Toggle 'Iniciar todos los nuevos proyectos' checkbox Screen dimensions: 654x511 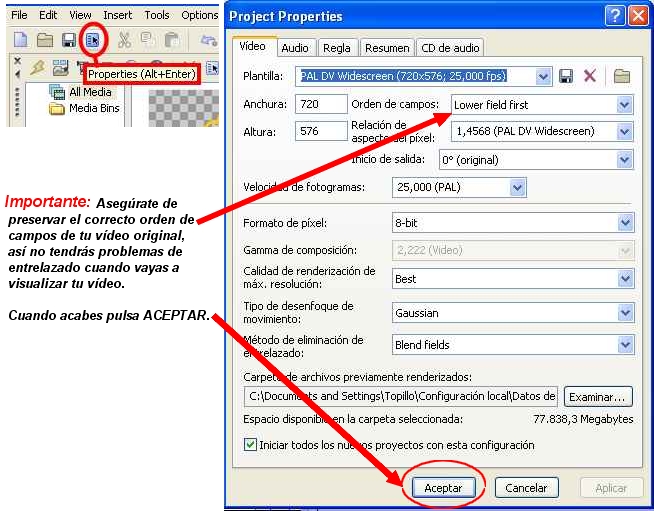click(x=250, y=444)
